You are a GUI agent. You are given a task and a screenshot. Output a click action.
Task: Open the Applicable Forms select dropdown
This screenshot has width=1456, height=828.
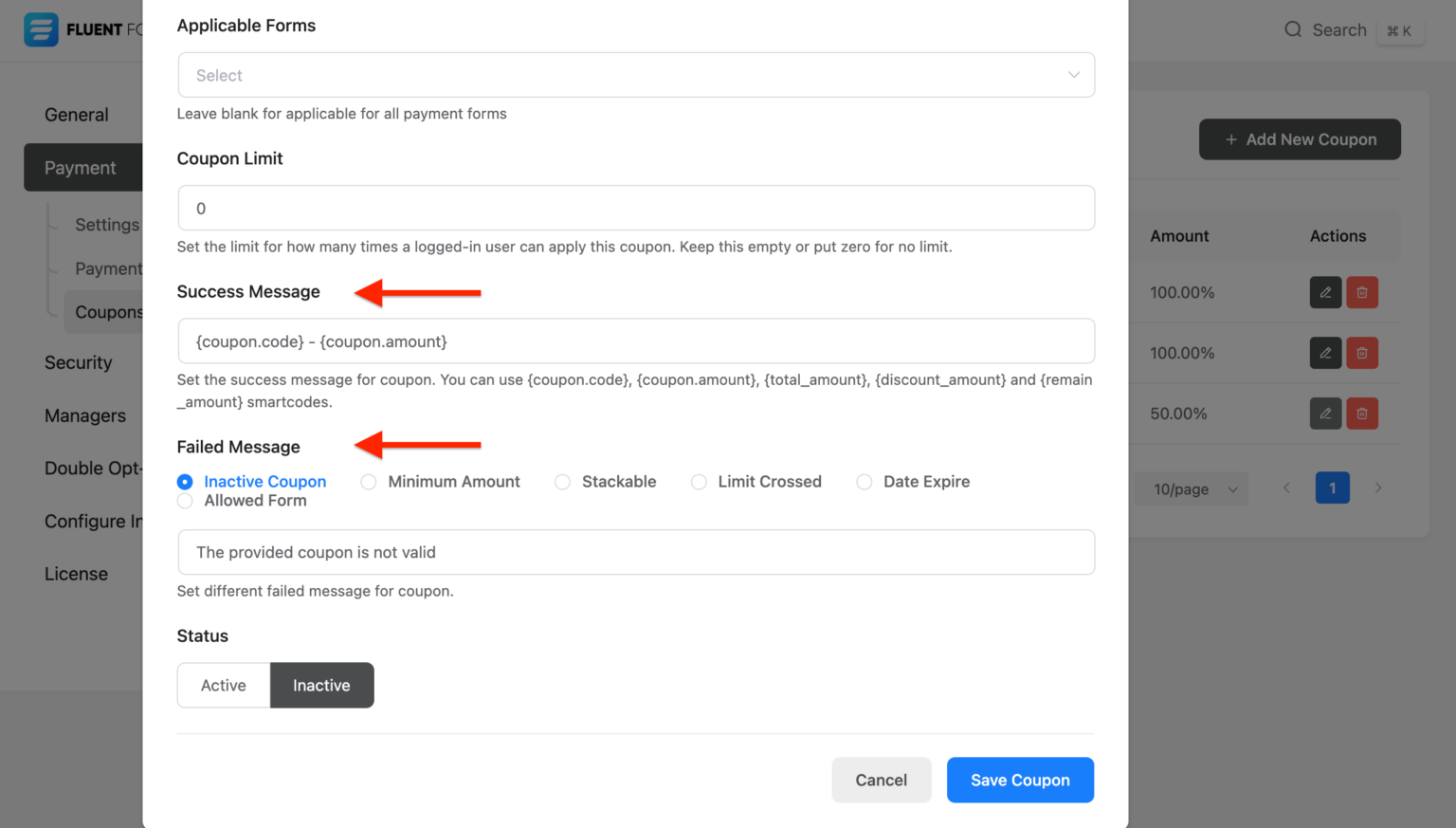[636, 74]
